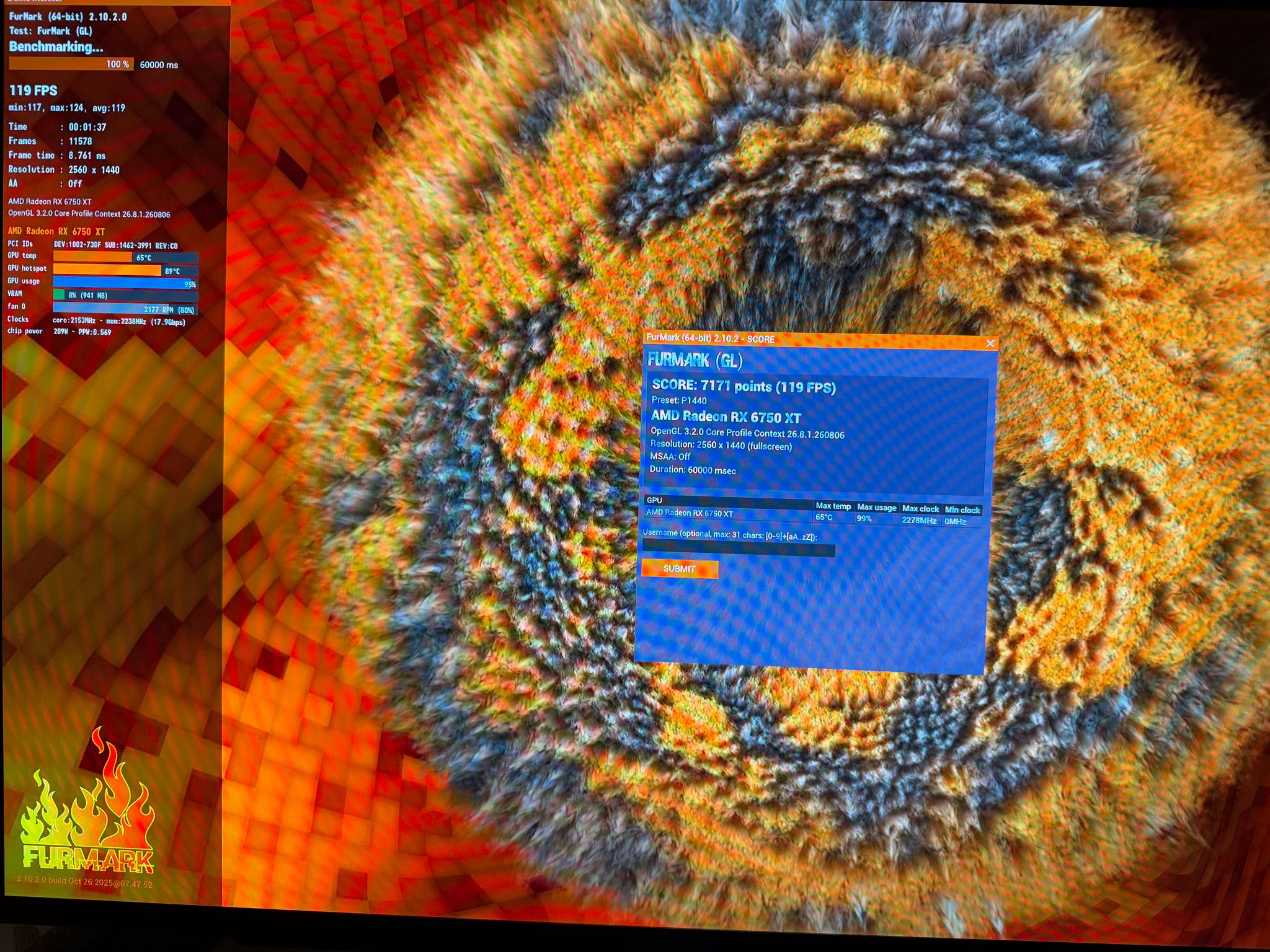Viewport: 1270px width, 952px height.
Task: Click 'FurMark (64-bit) 2.10.2.0' overlay title
Action: [68, 17]
